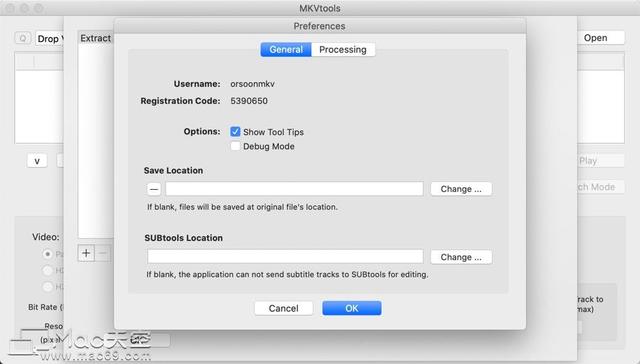640x364 pixels.
Task: Uncheck Show Tool Tips option
Action: point(235,131)
